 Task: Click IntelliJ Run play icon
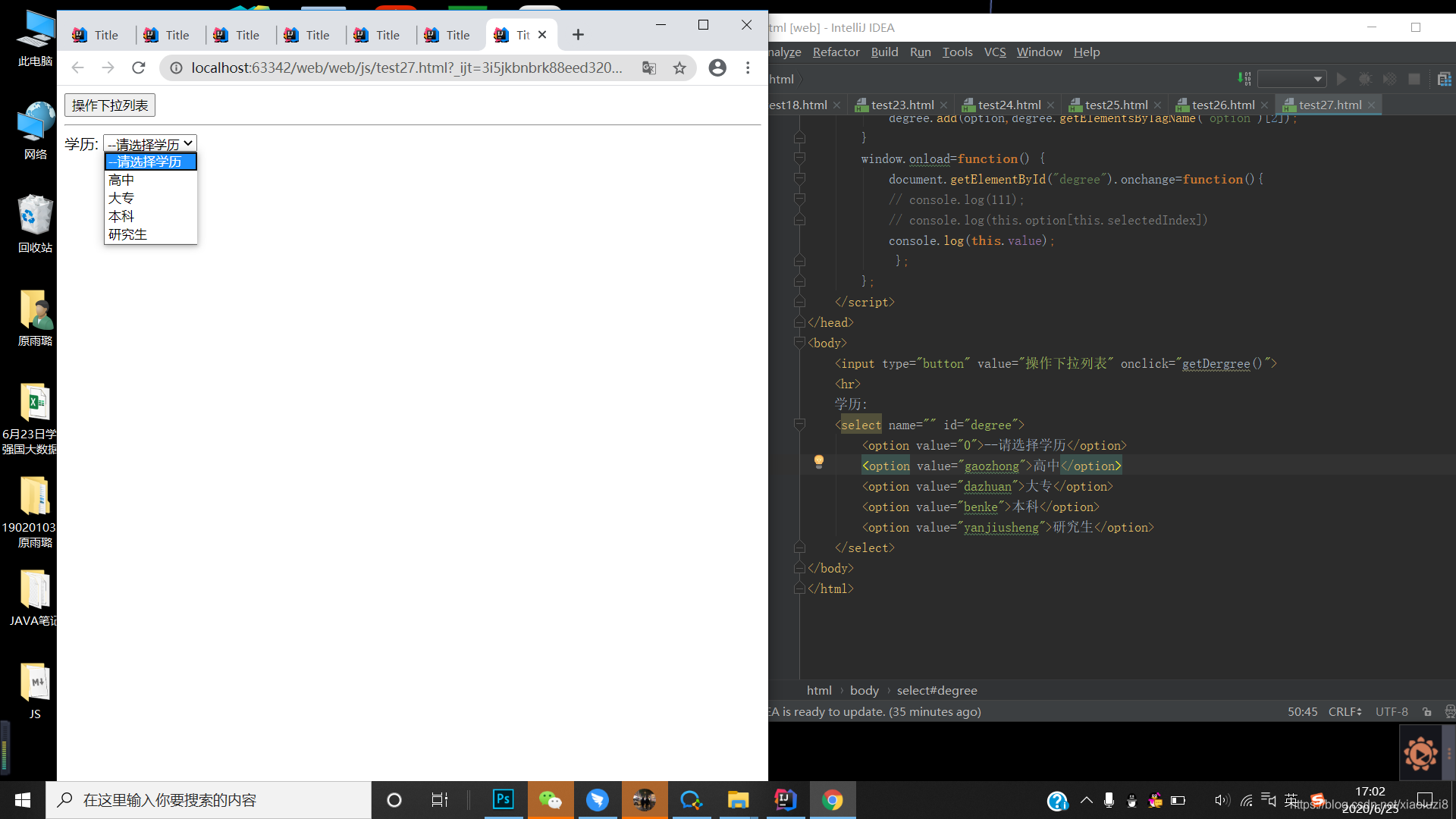[1341, 79]
